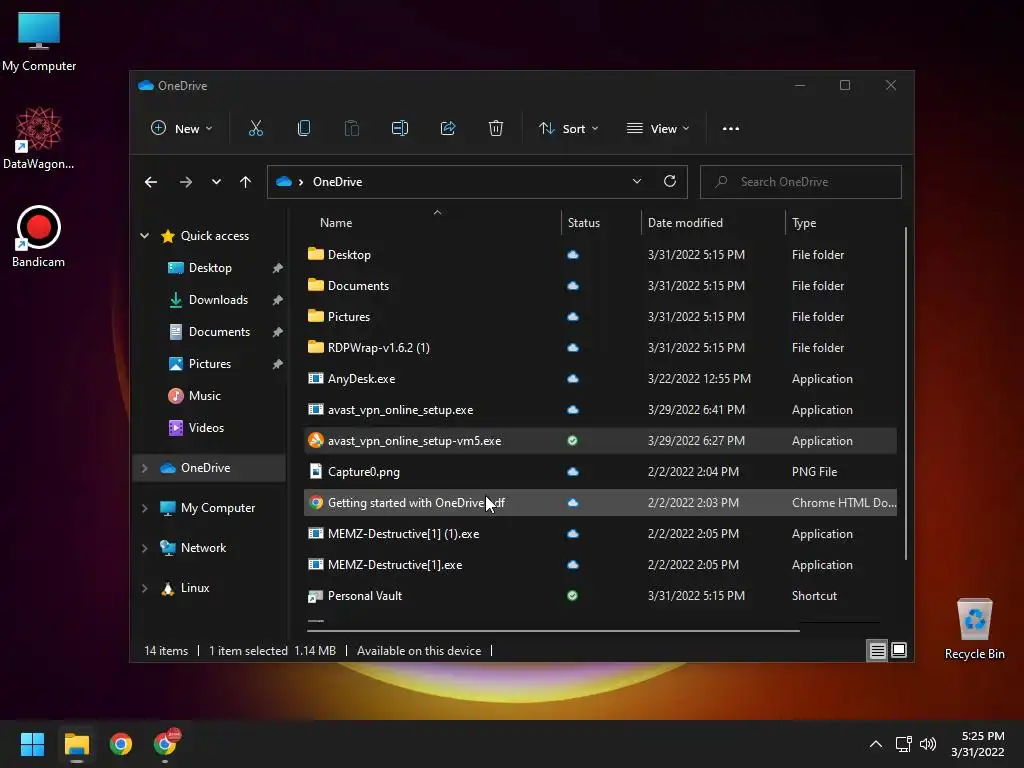
Task: Click the Cut scissors icon in toolbar
Action: coord(255,129)
